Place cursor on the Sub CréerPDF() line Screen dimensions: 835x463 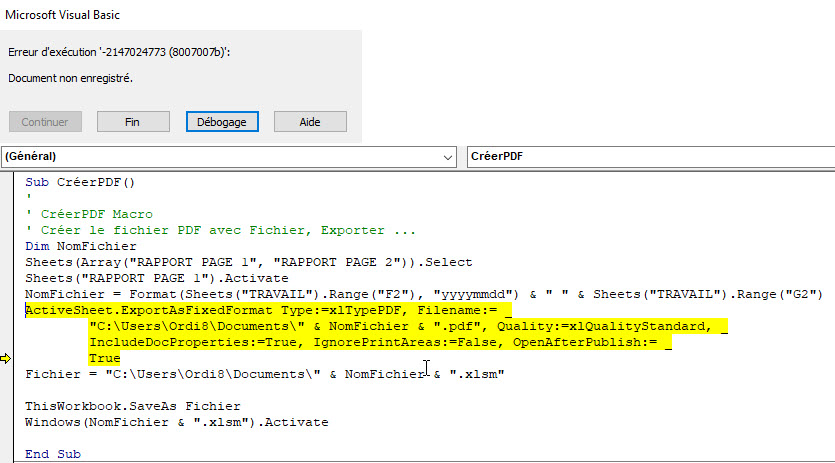coord(80,182)
